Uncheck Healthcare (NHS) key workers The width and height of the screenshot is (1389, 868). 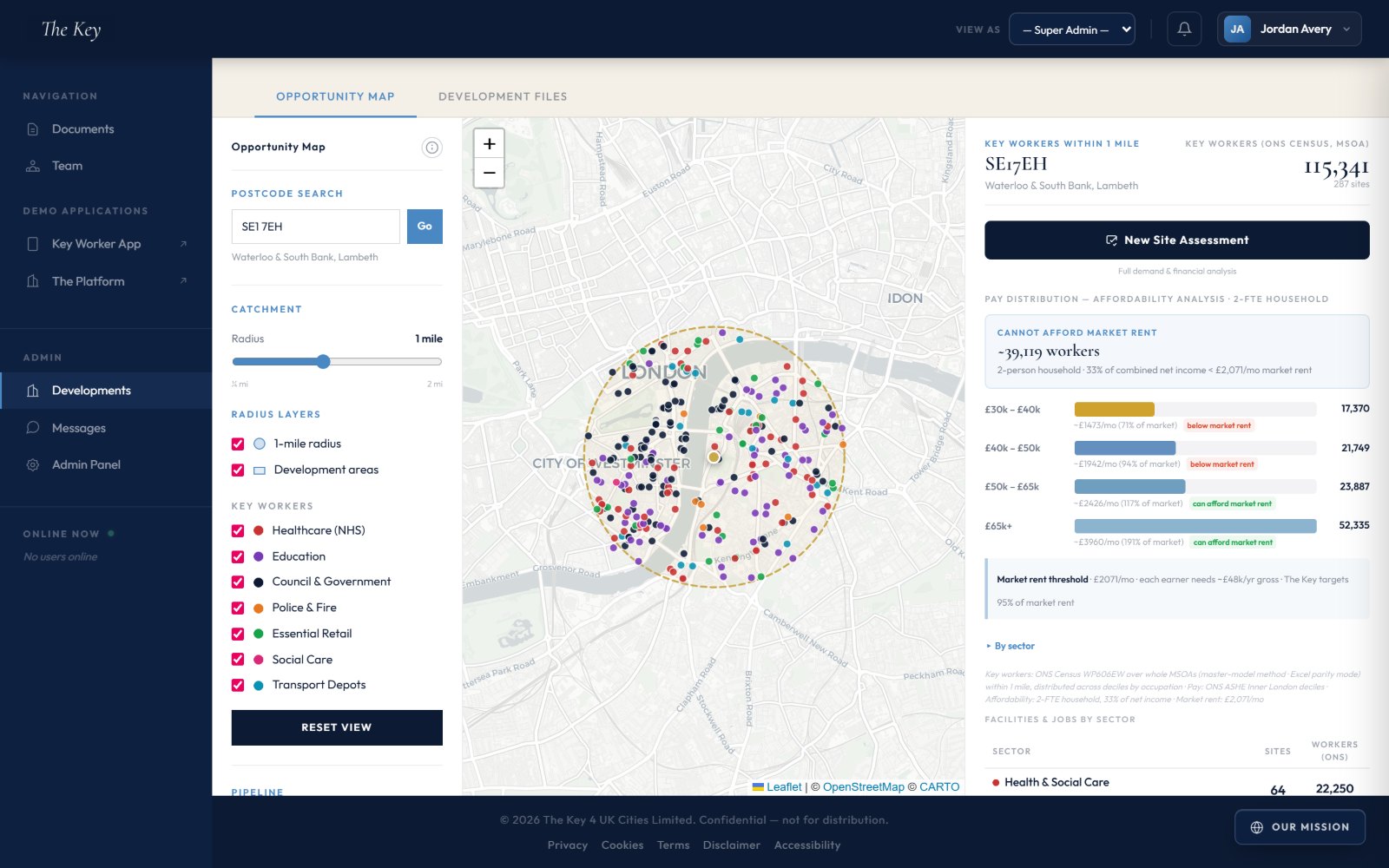[x=238, y=530]
